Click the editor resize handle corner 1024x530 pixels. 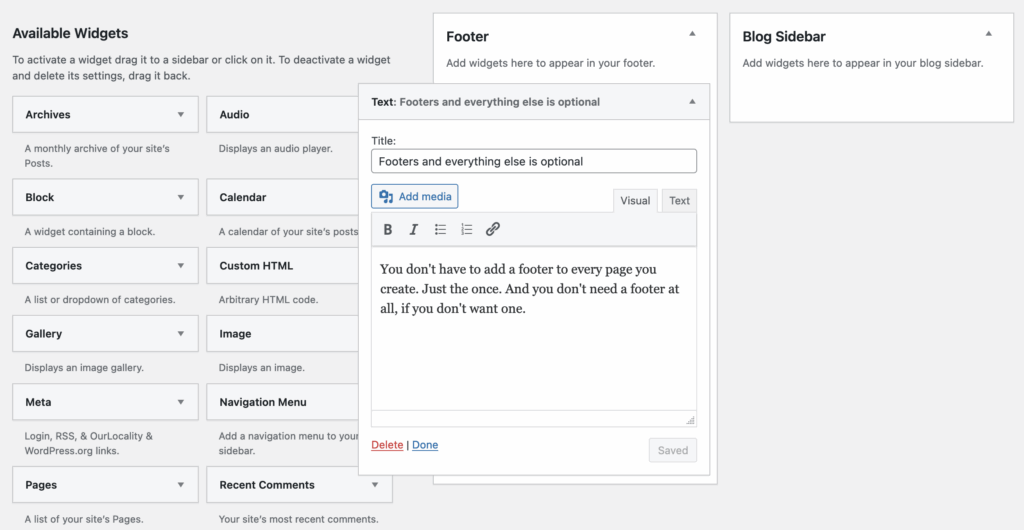[690, 421]
